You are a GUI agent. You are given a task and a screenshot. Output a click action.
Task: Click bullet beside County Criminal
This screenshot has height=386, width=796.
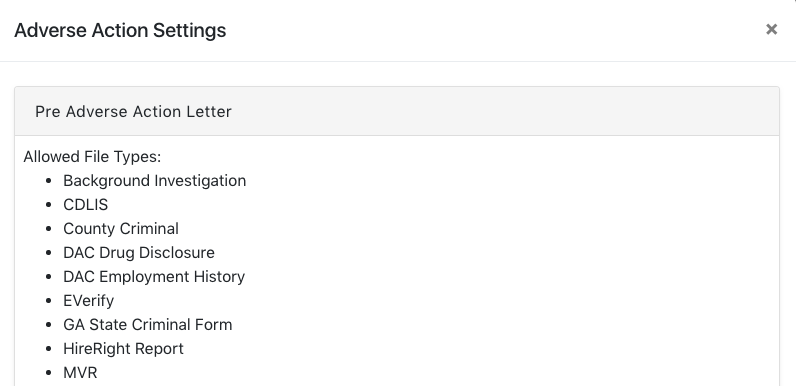point(49,229)
